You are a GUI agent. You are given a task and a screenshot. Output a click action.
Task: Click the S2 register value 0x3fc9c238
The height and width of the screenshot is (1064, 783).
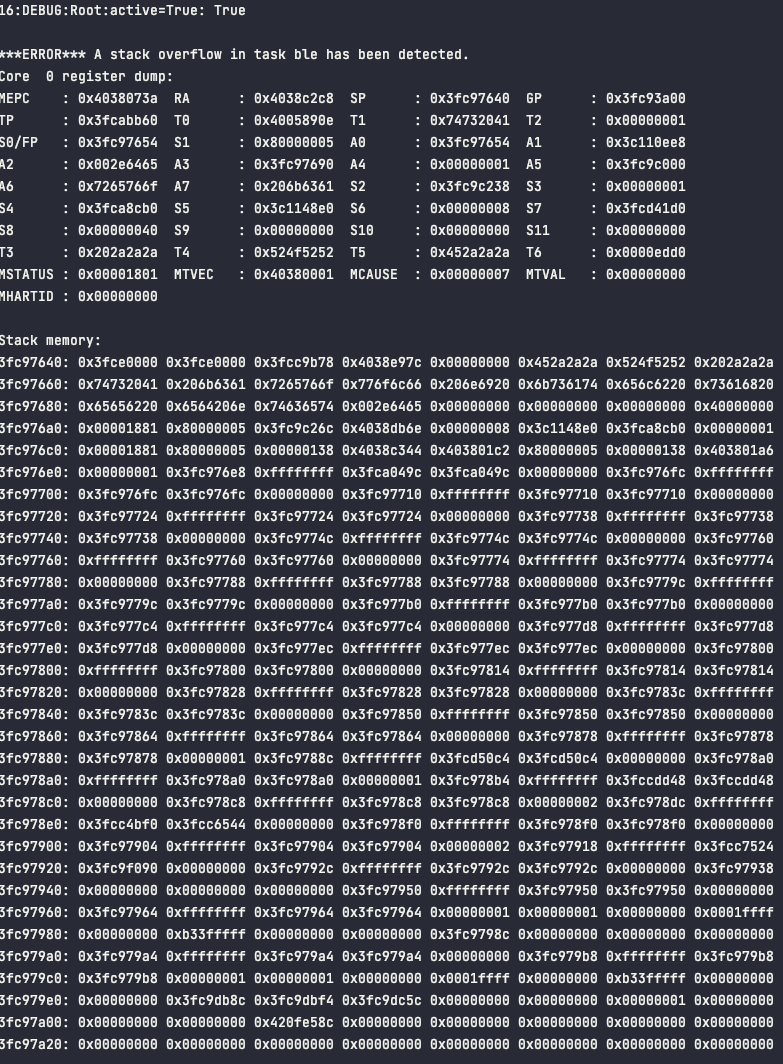tap(470, 187)
